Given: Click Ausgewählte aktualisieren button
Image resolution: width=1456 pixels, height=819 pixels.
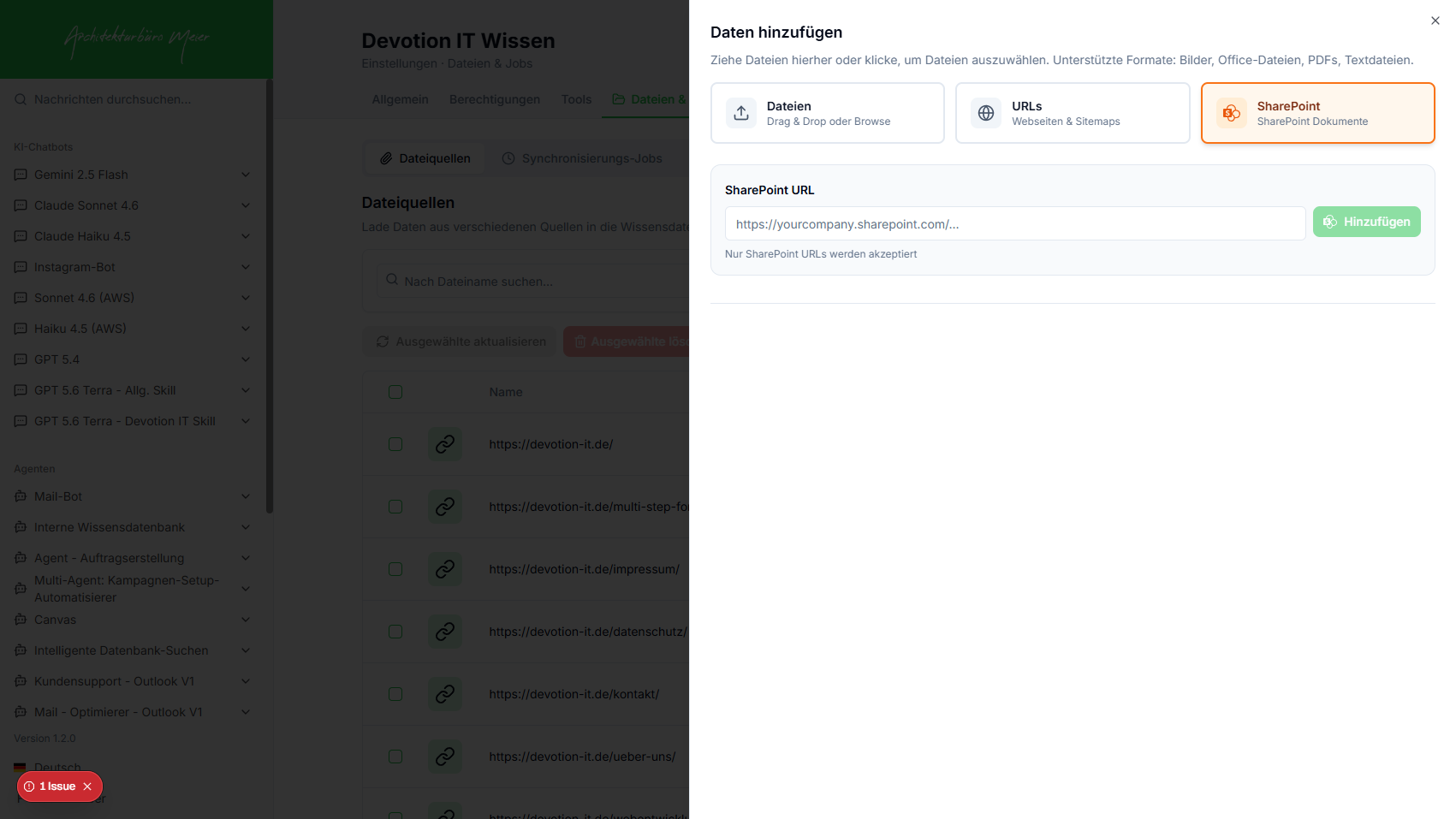Looking at the screenshot, I should click(x=461, y=341).
